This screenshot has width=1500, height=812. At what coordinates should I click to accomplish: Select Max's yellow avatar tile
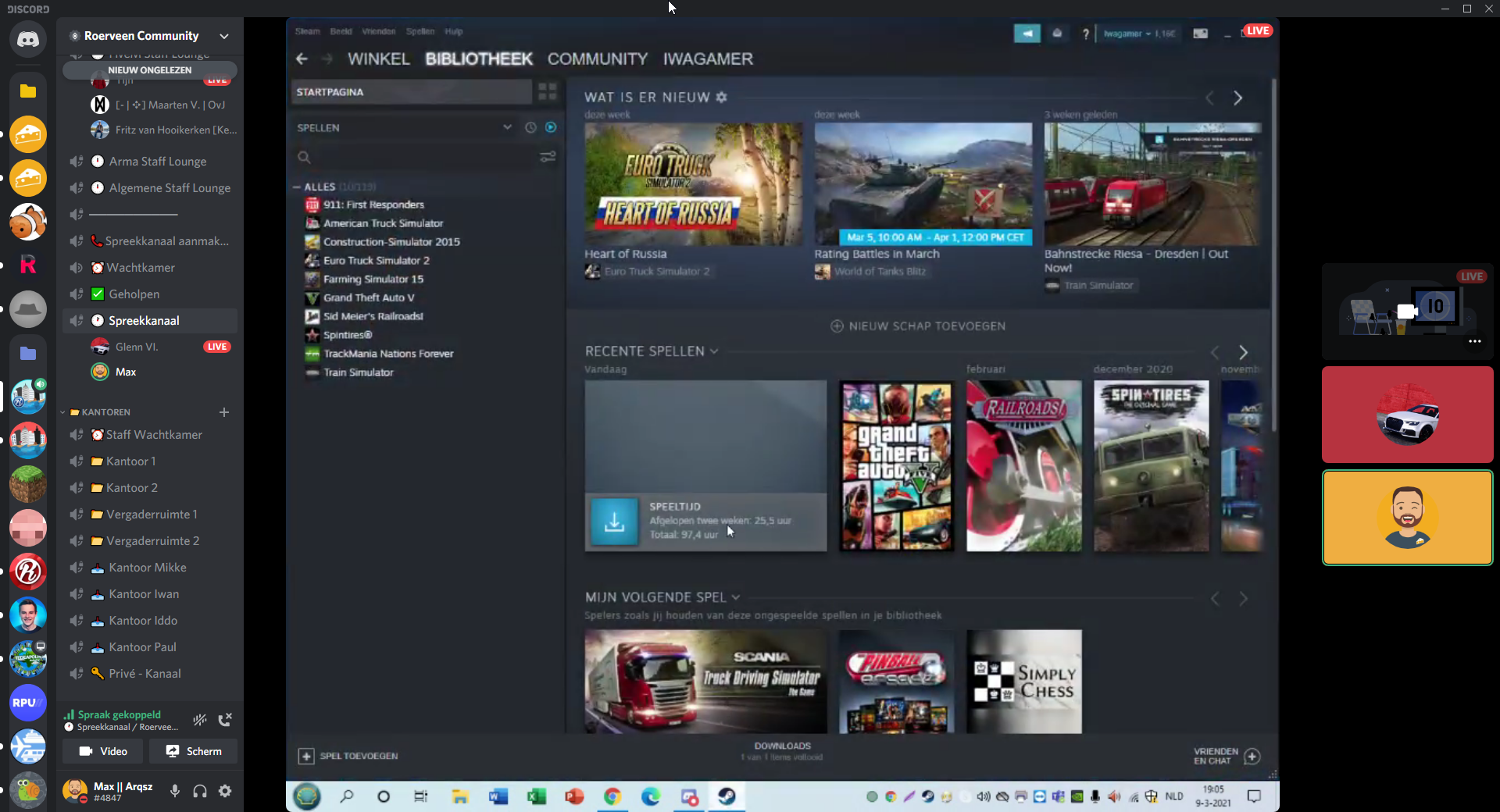coord(1407,518)
